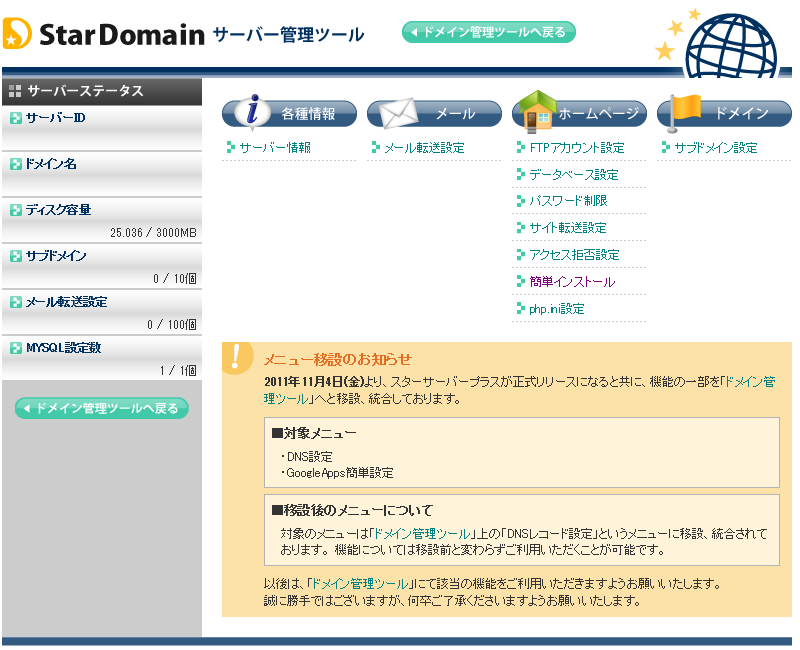Open FTPアカウント設定 link
This screenshot has width=800, height=650.
(576, 148)
